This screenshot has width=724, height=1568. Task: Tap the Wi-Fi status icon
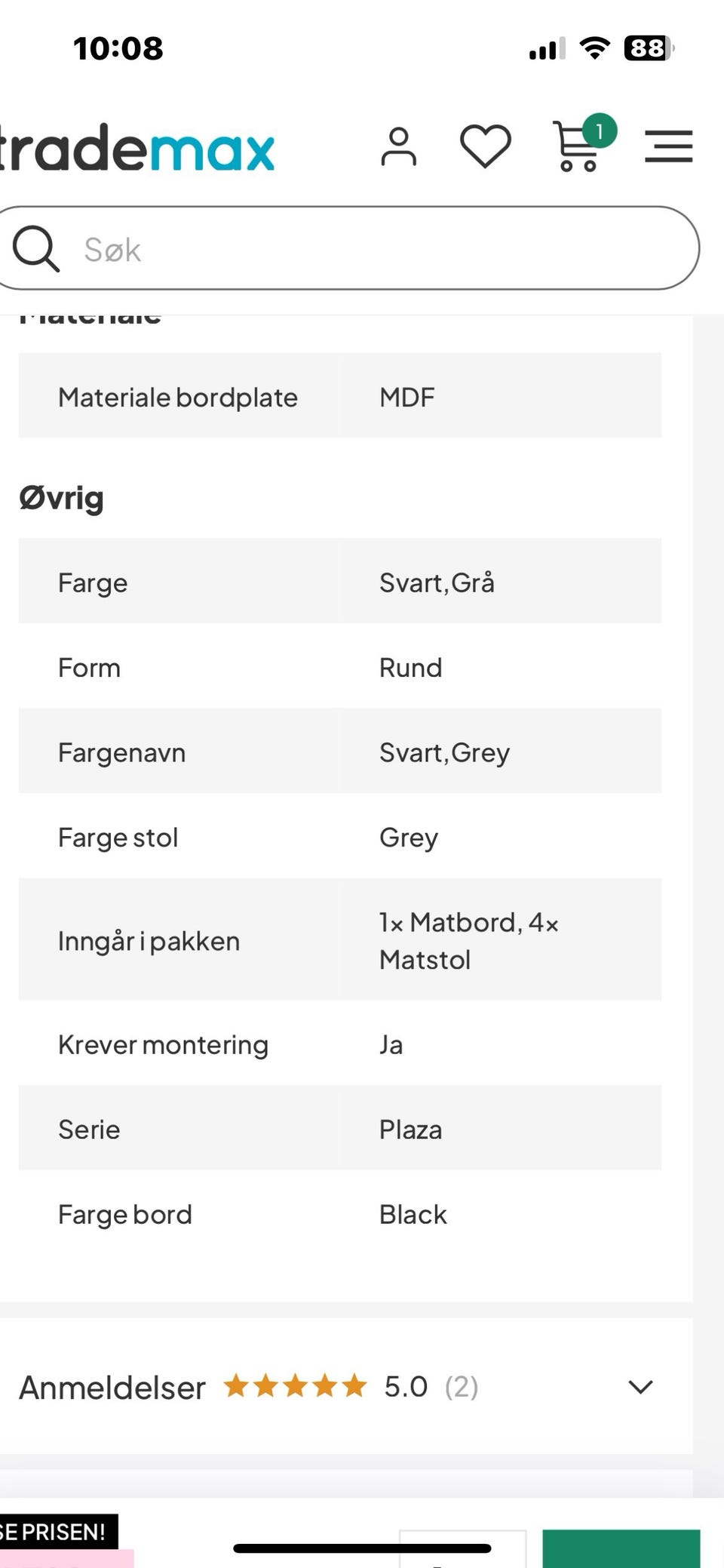[595, 49]
